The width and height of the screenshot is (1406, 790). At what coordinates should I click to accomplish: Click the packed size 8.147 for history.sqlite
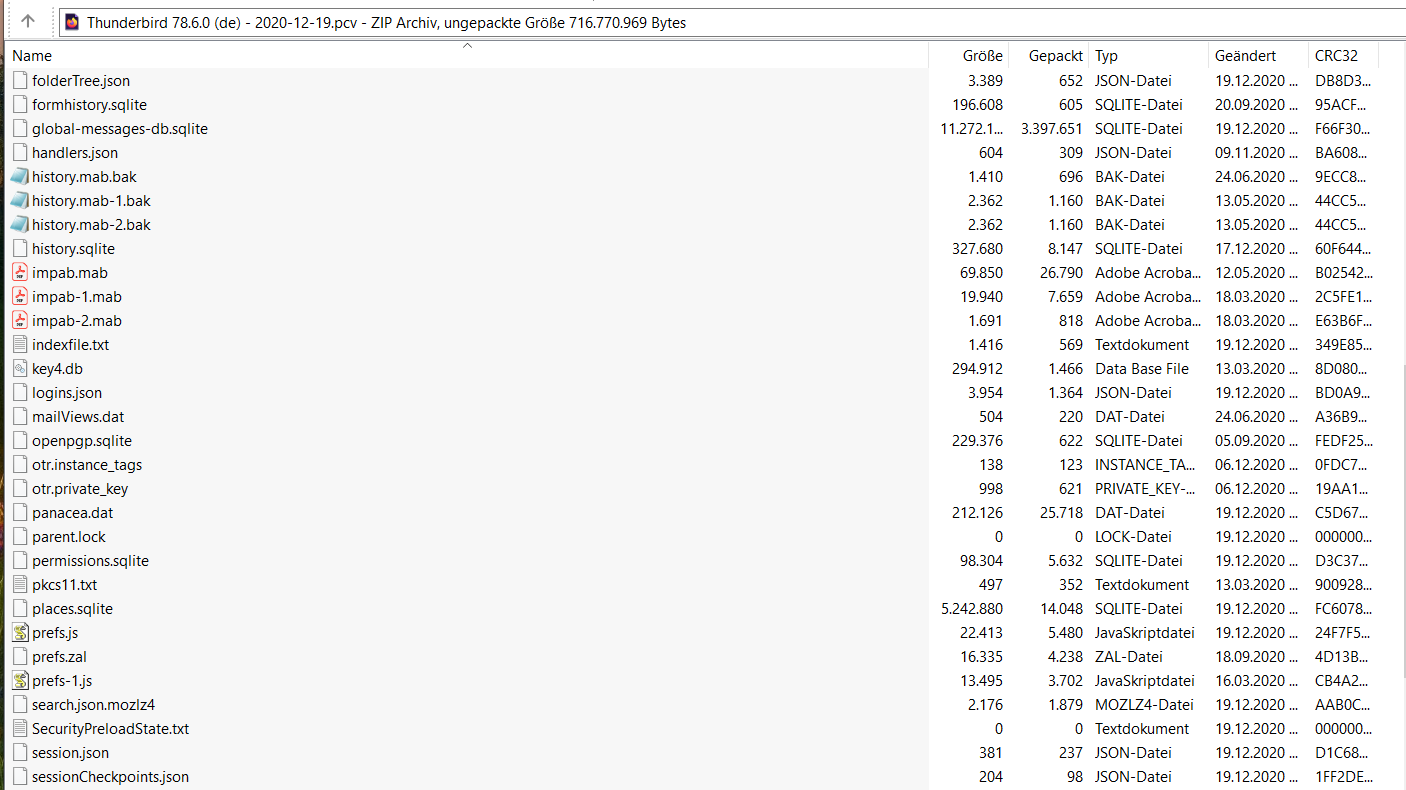(1065, 249)
